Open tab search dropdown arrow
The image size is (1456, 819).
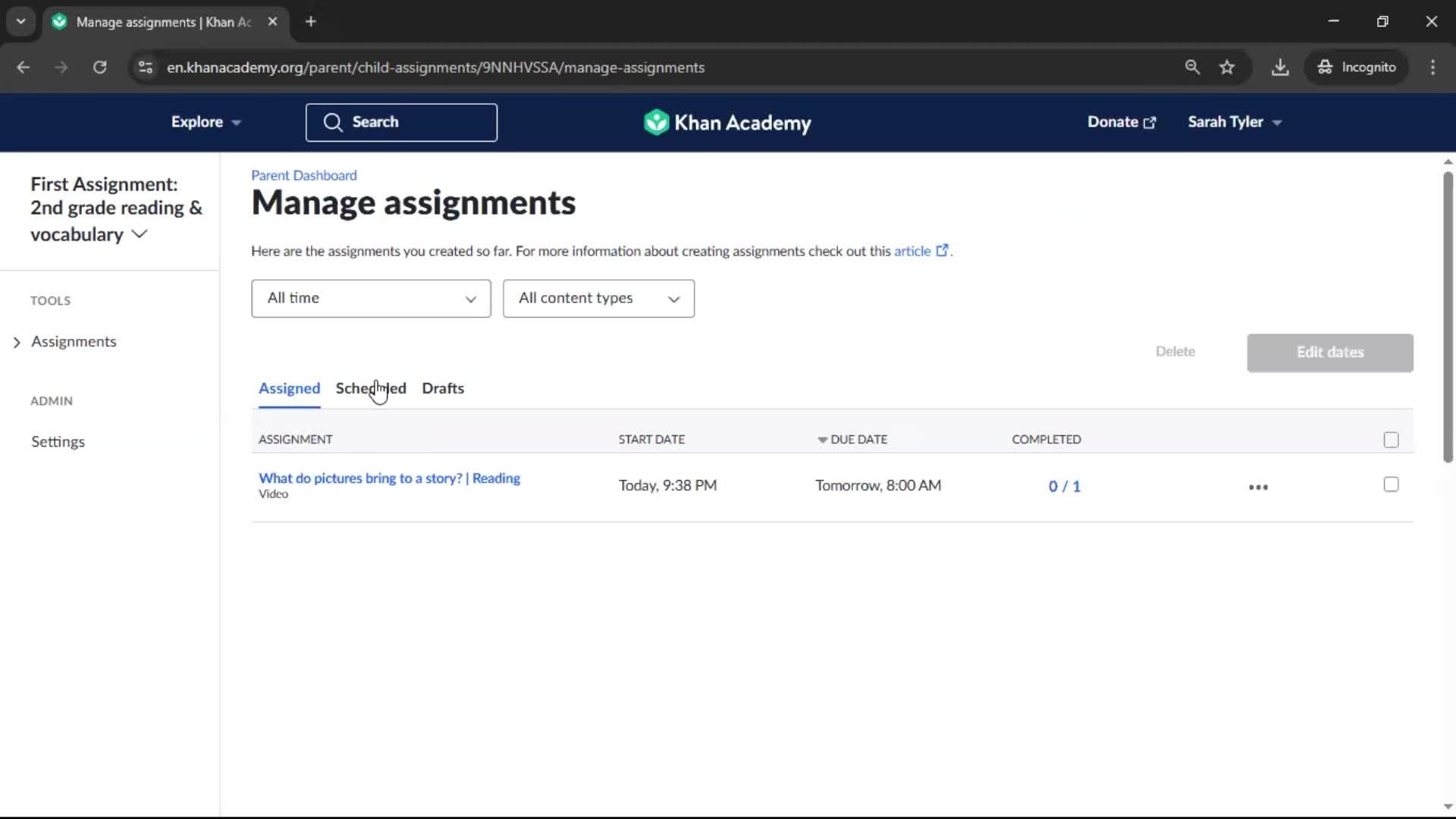pyautogui.click(x=20, y=21)
